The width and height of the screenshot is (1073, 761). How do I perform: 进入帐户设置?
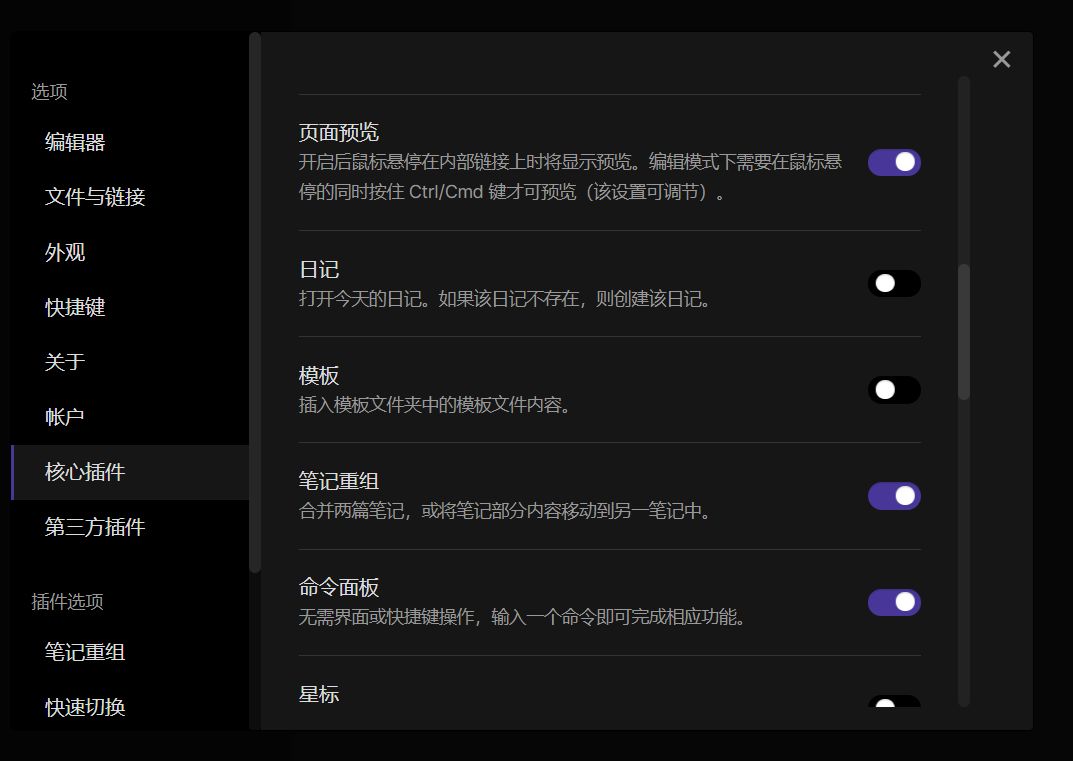point(64,417)
